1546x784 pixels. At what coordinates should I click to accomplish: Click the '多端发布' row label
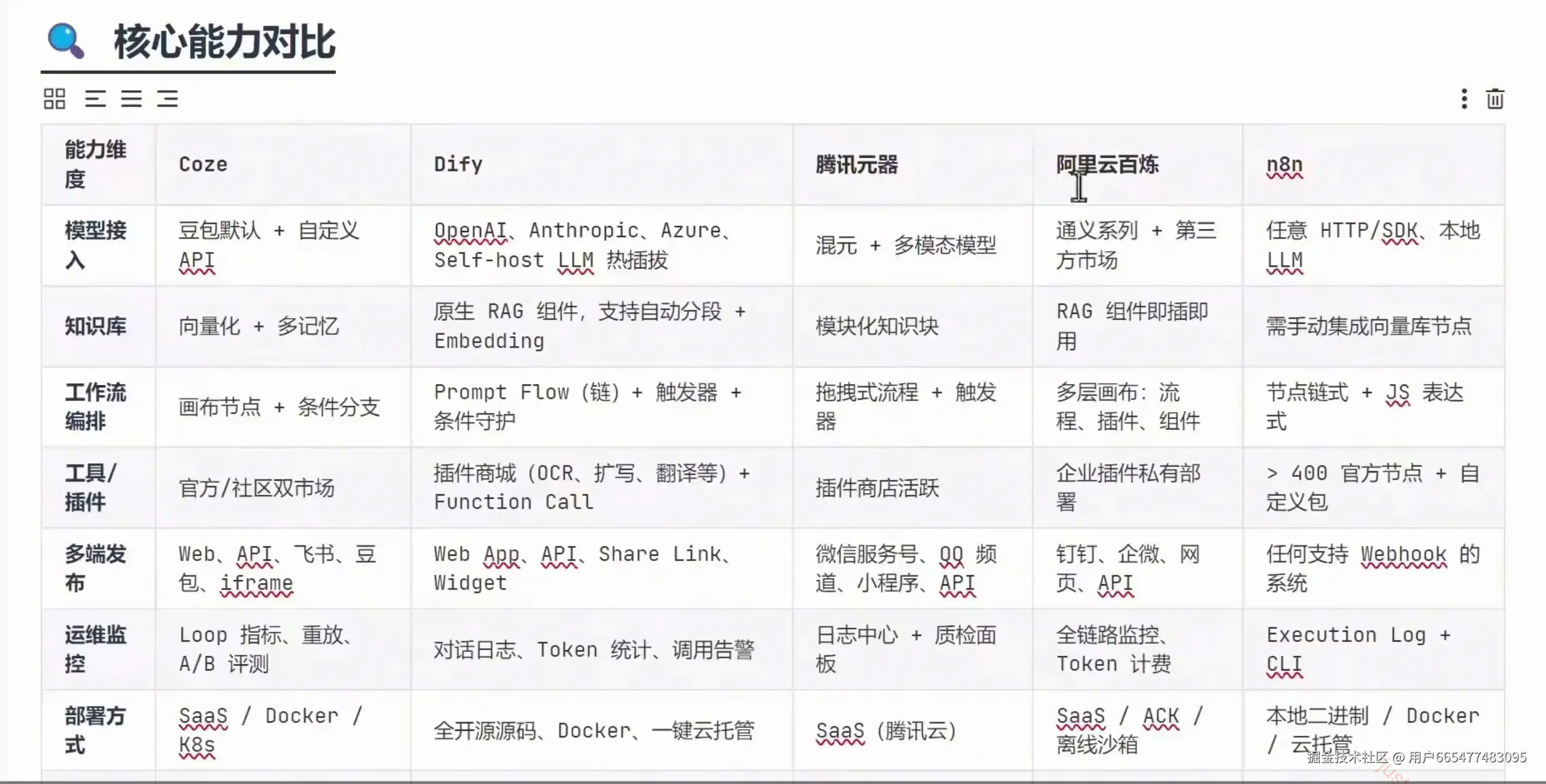[x=98, y=569]
